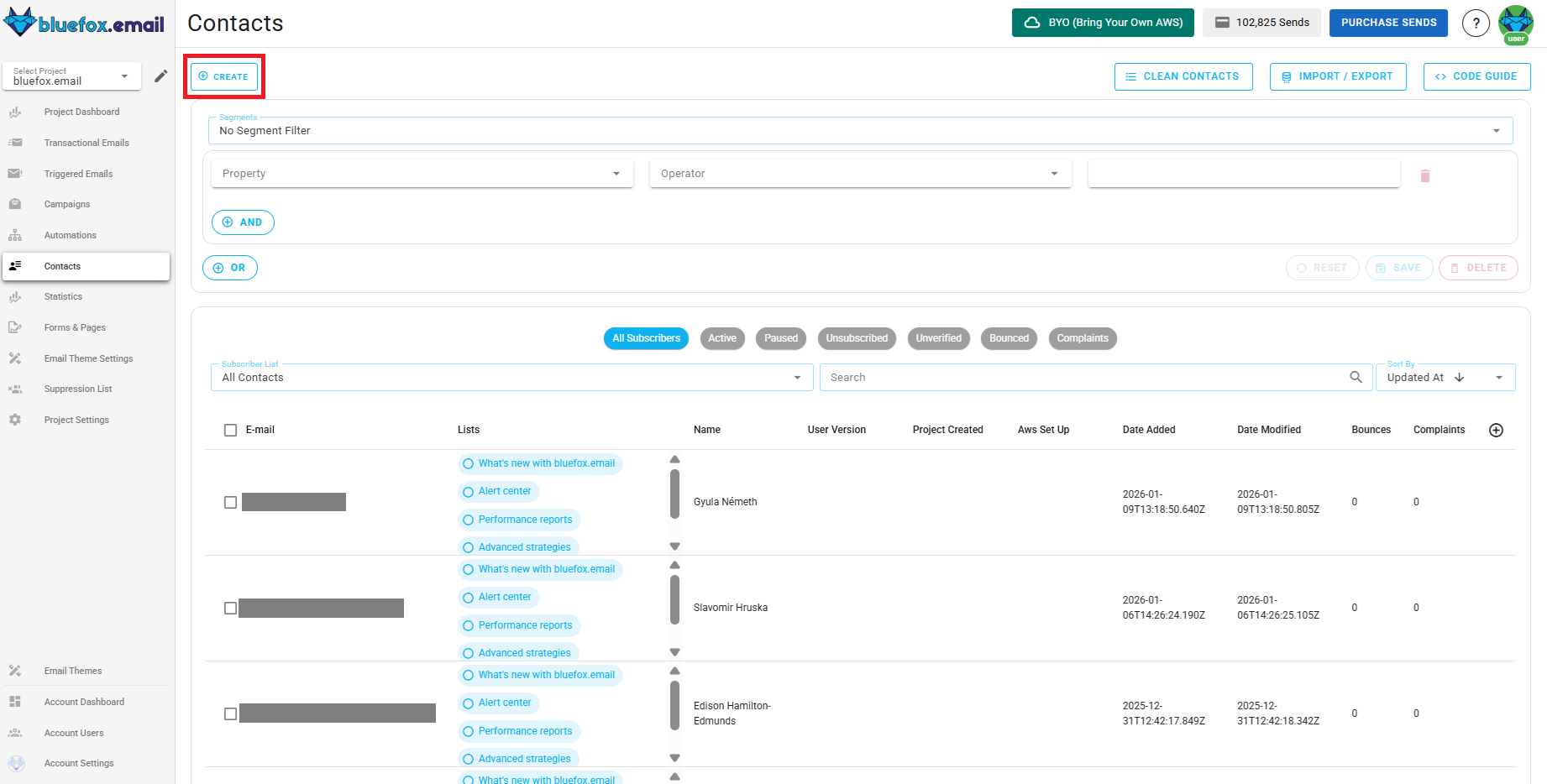Open CLEAN CONTACTS
Image resolution: width=1547 pixels, height=784 pixels.
click(x=1183, y=76)
